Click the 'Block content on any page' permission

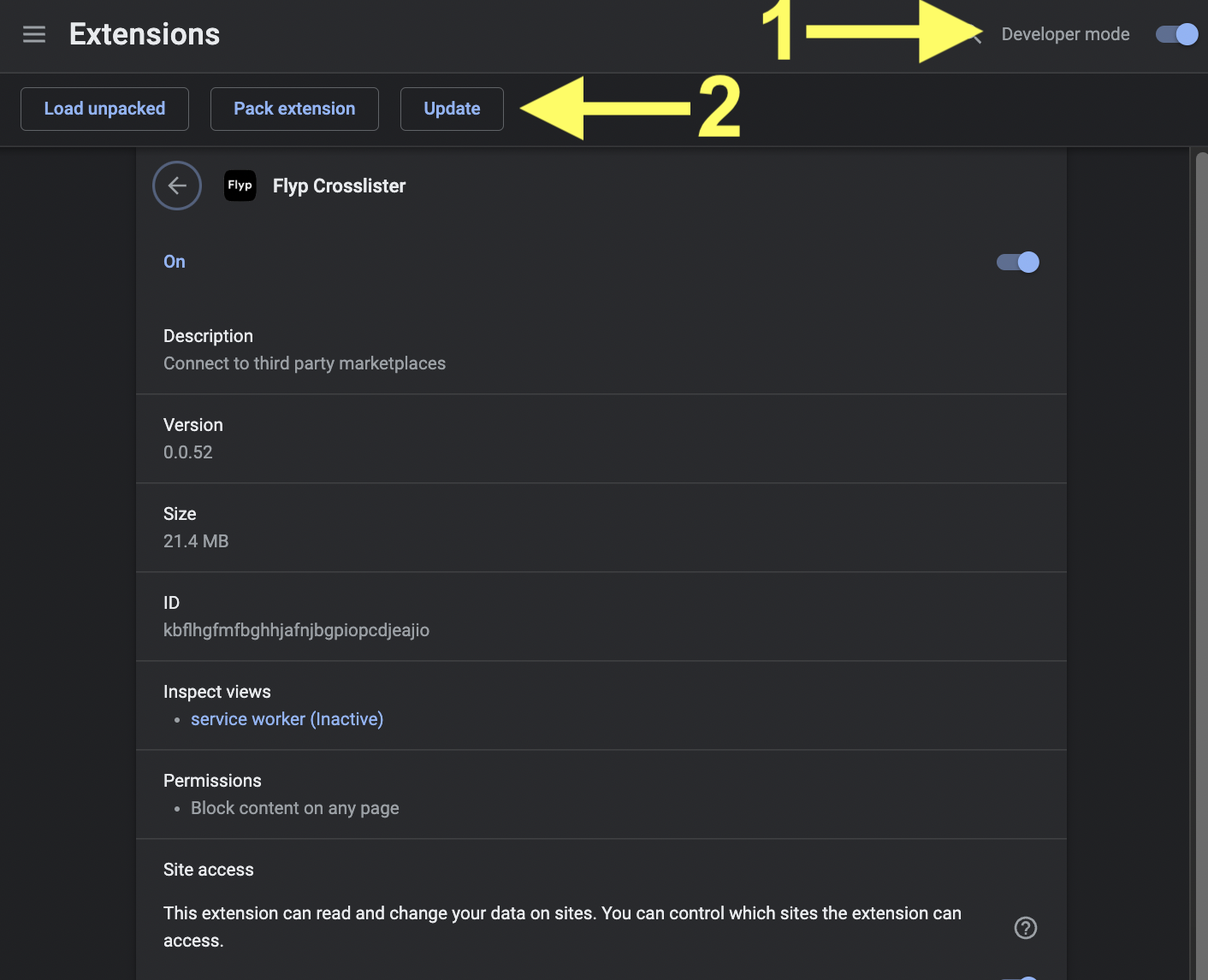294,808
